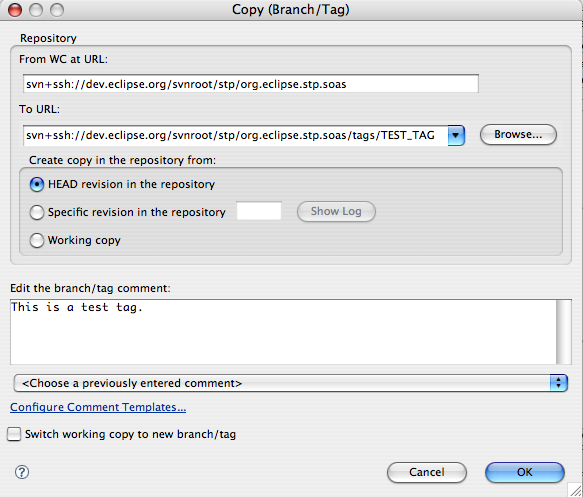Open the To URL dropdown arrow
583x497 pixels.
(456, 136)
